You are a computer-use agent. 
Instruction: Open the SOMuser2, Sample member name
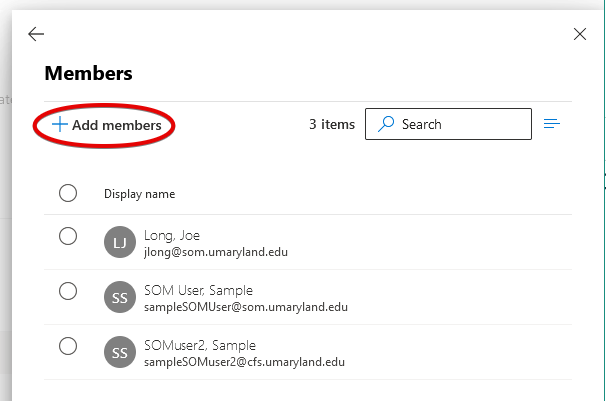click(x=200, y=345)
